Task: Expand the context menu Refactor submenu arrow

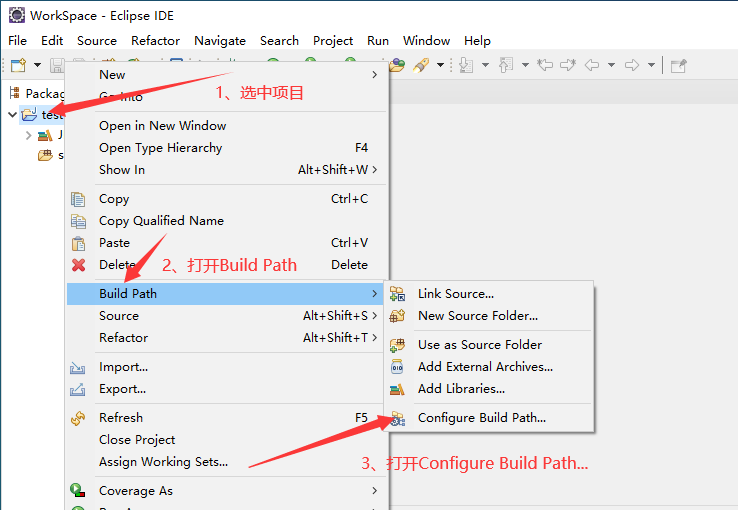Action: tap(375, 337)
